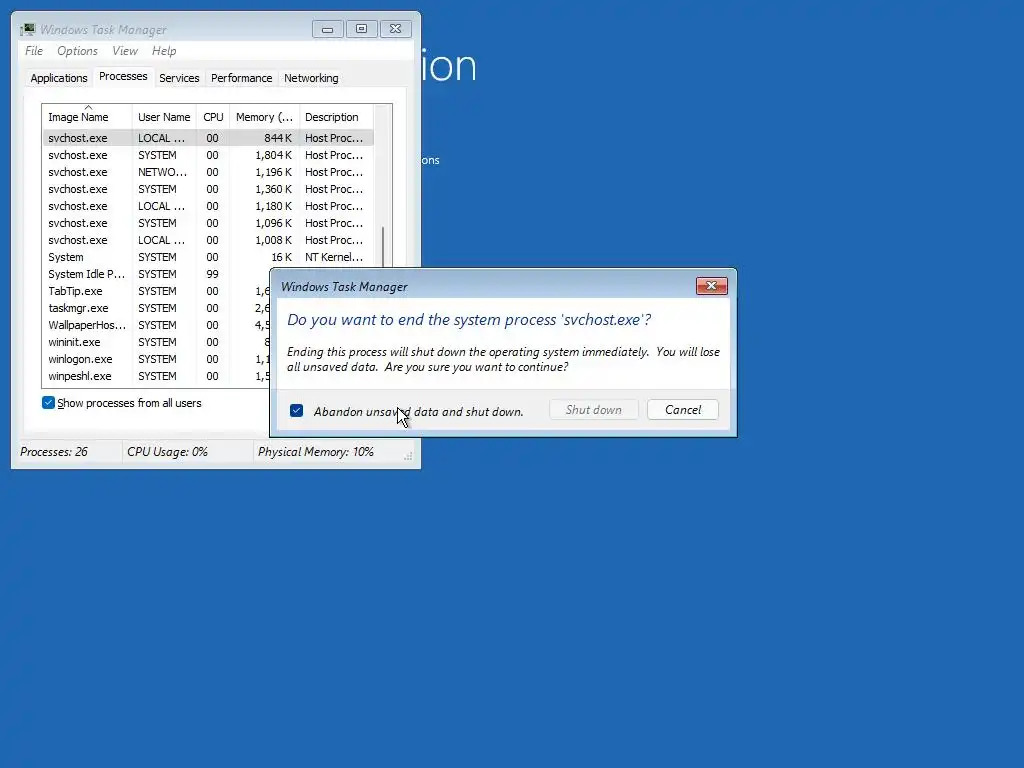Viewport: 1024px width, 768px height.
Task: Select svchost.exe run by NETWO... user
Action: [208, 172]
